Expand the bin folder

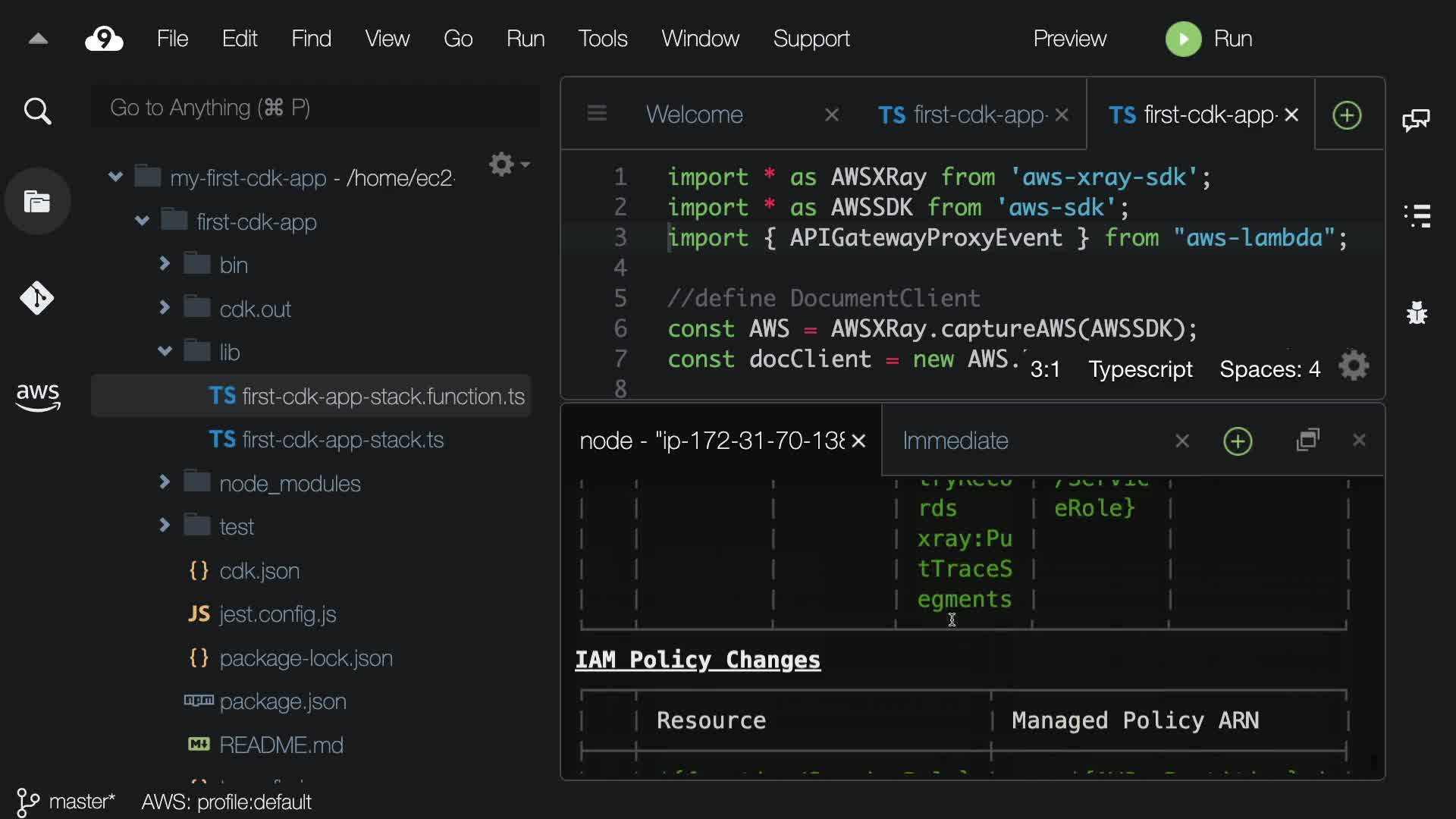[165, 264]
